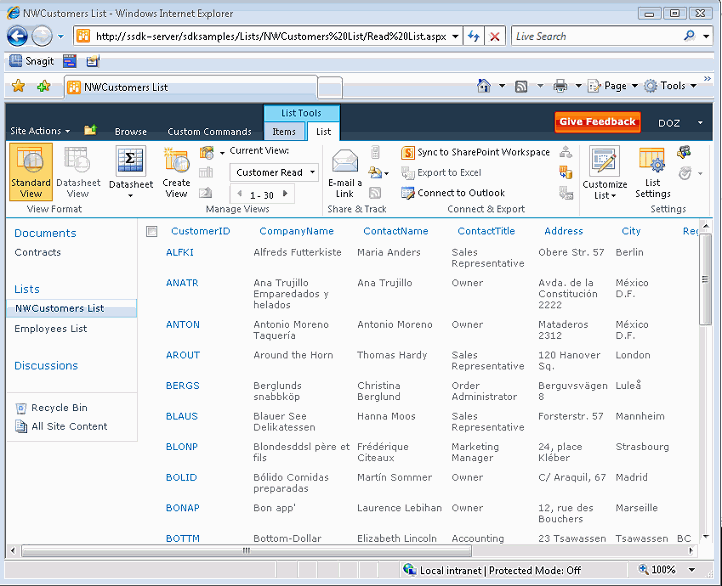
Task: Click the Favorites star icon
Action: click(18, 86)
